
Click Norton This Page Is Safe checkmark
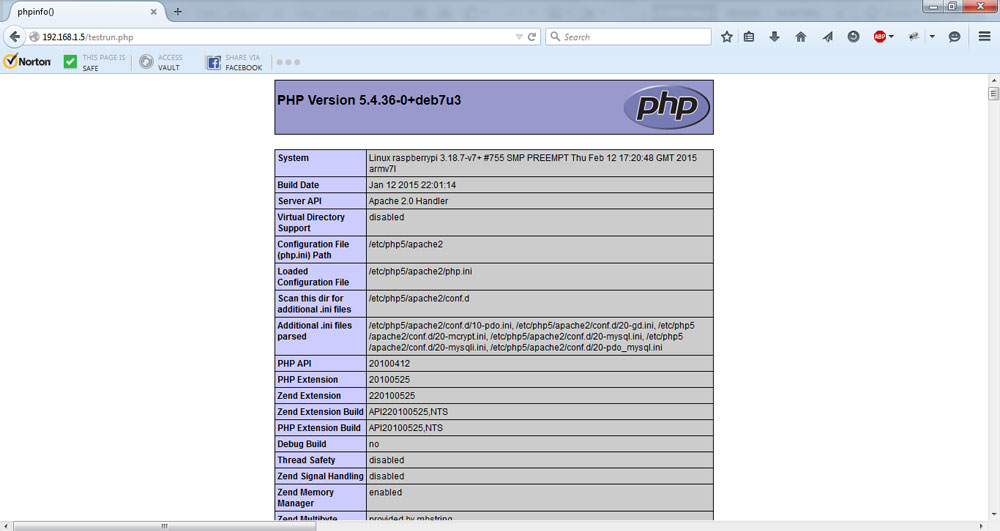[70, 62]
